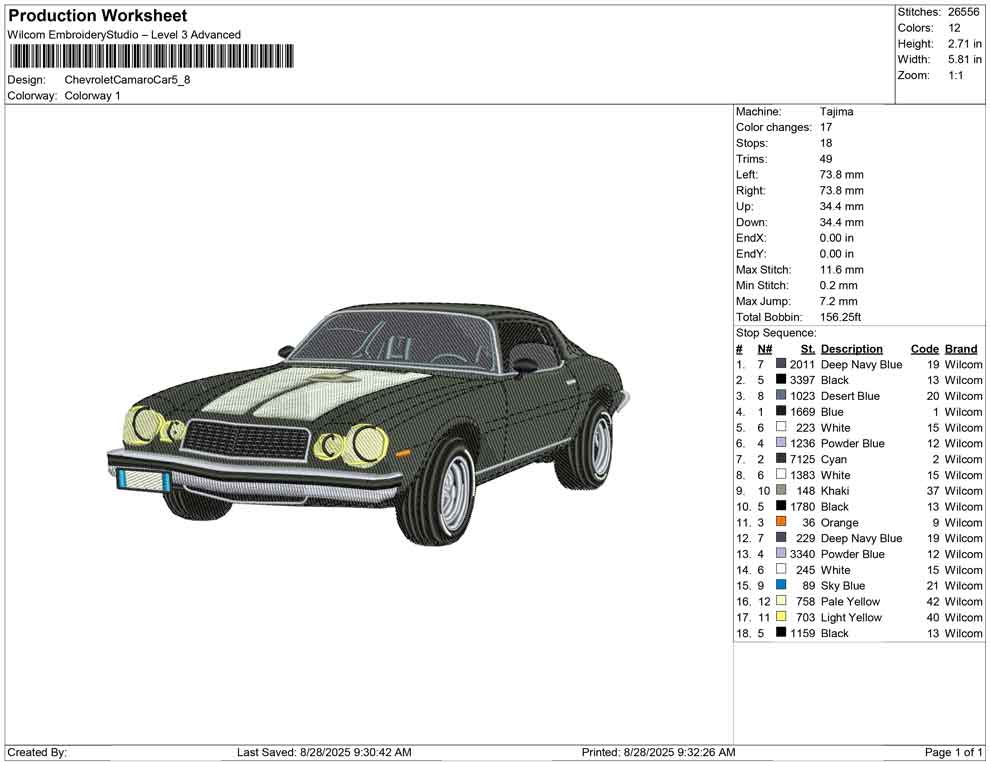The height and width of the screenshot is (762, 990).
Task: Click the Khaki color swatch
Action: [781, 490]
